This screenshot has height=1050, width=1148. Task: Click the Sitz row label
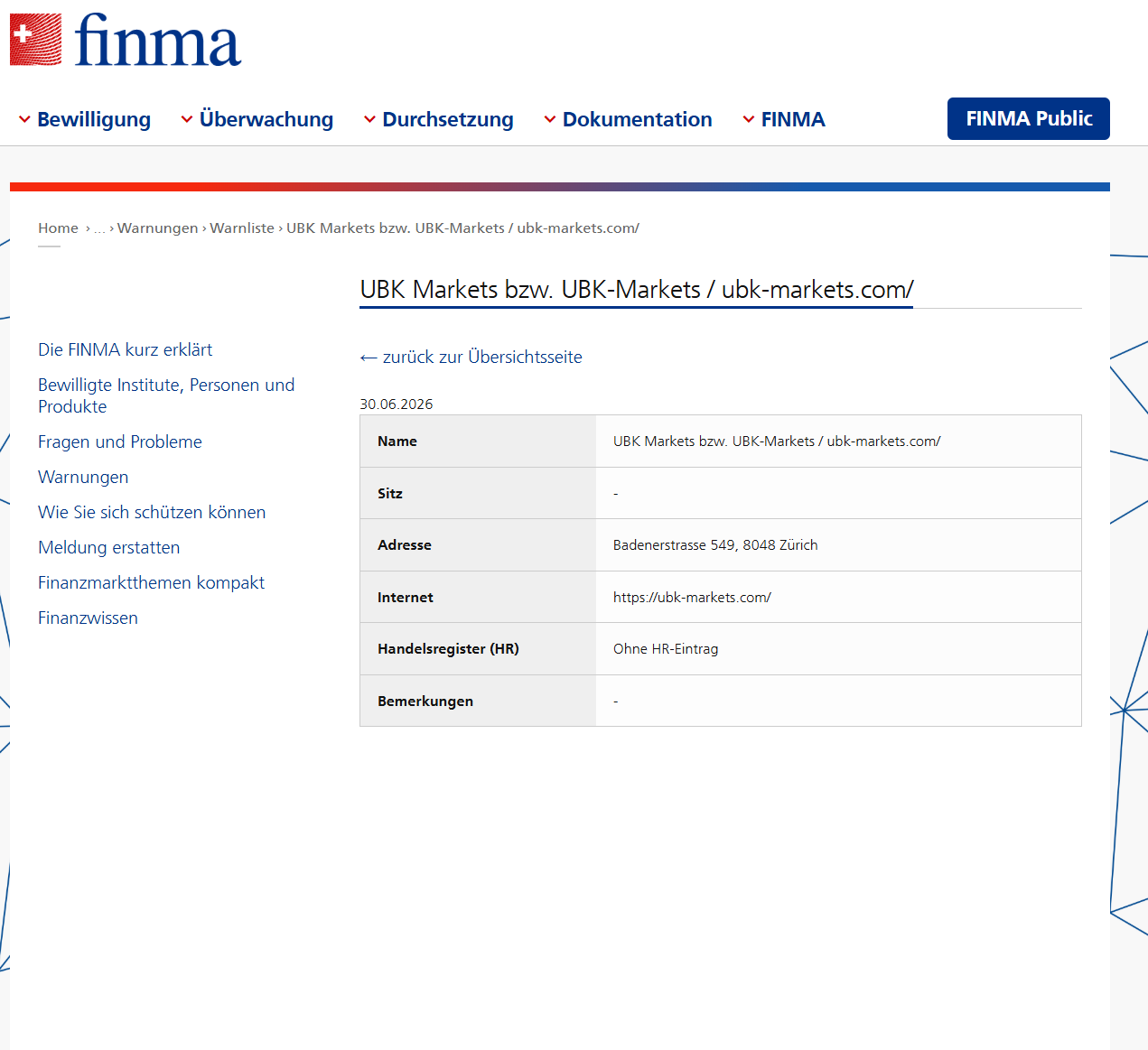tap(390, 494)
